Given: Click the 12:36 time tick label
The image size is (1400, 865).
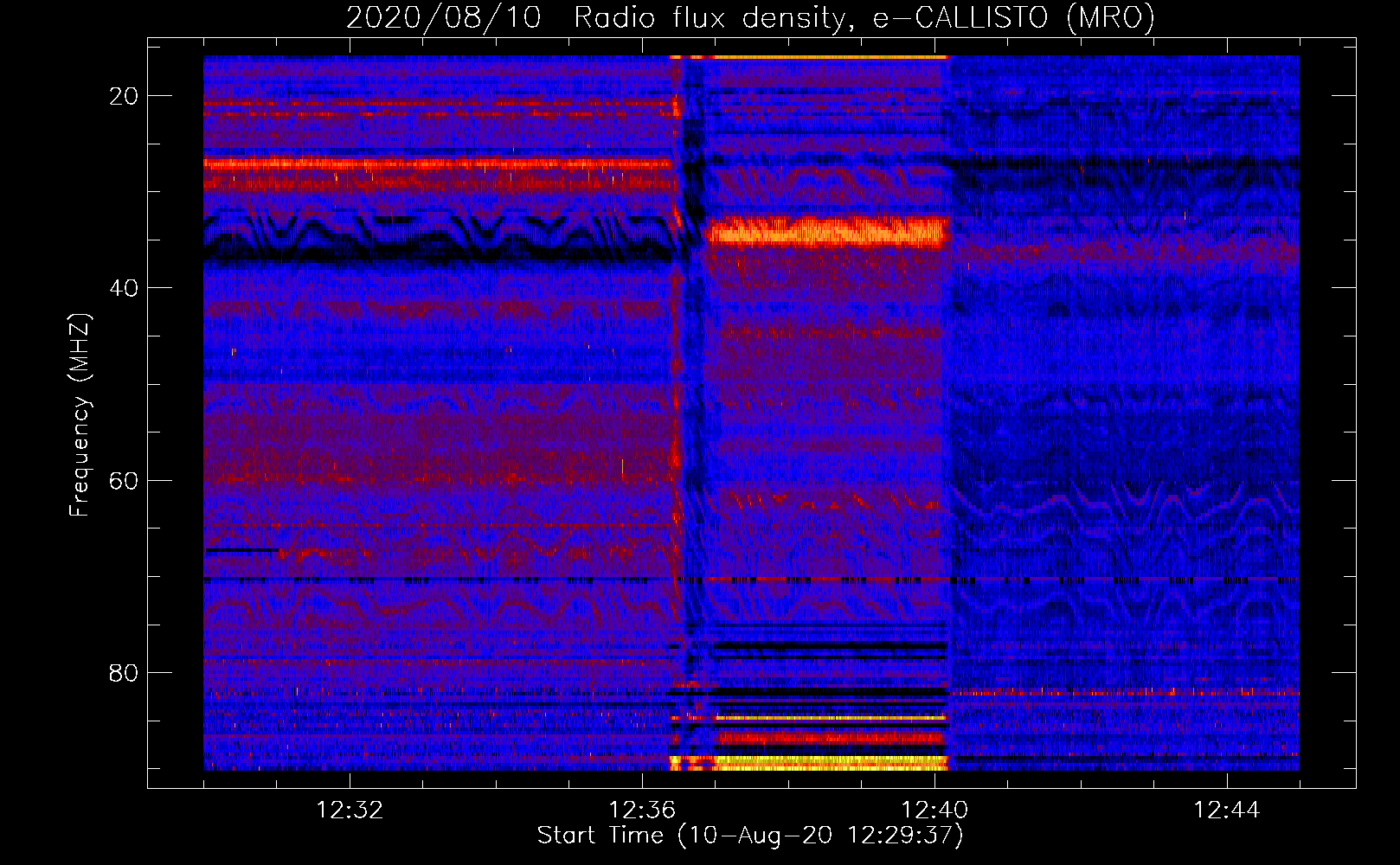Looking at the screenshot, I should pos(642,811).
